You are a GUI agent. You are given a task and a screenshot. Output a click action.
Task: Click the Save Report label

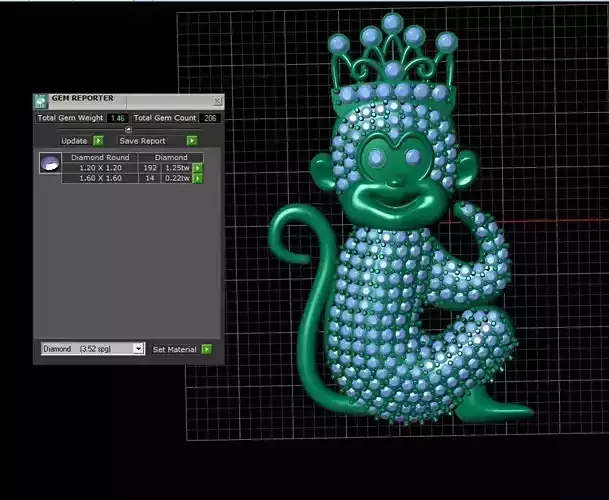pyautogui.click(x=142, y=141)
